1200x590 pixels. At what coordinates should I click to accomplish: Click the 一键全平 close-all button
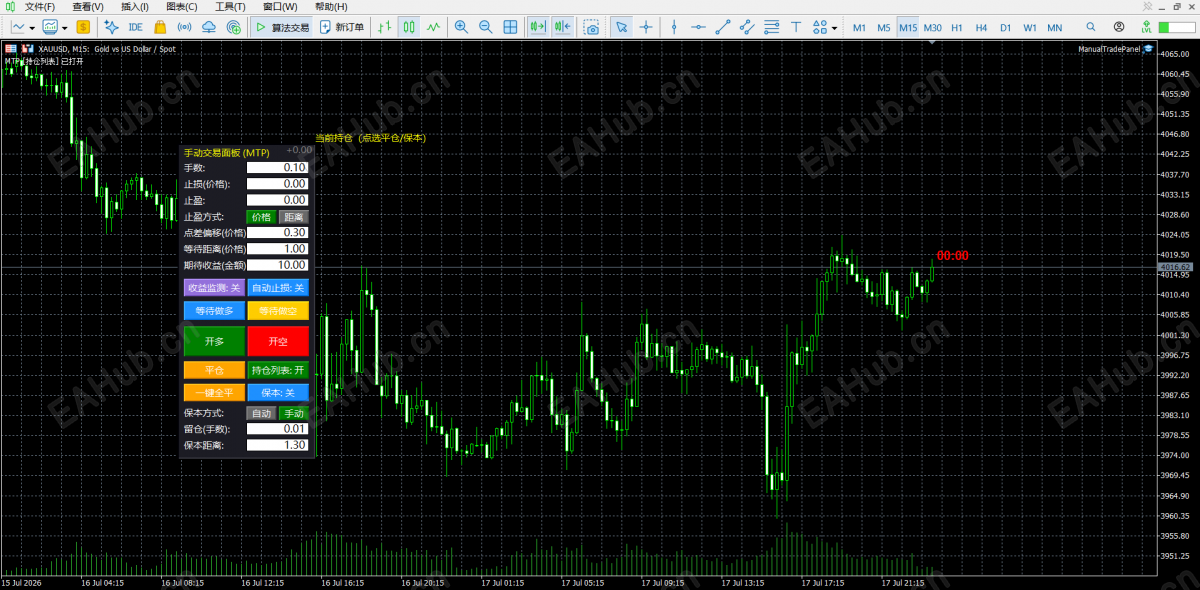[x=215, y=393]
